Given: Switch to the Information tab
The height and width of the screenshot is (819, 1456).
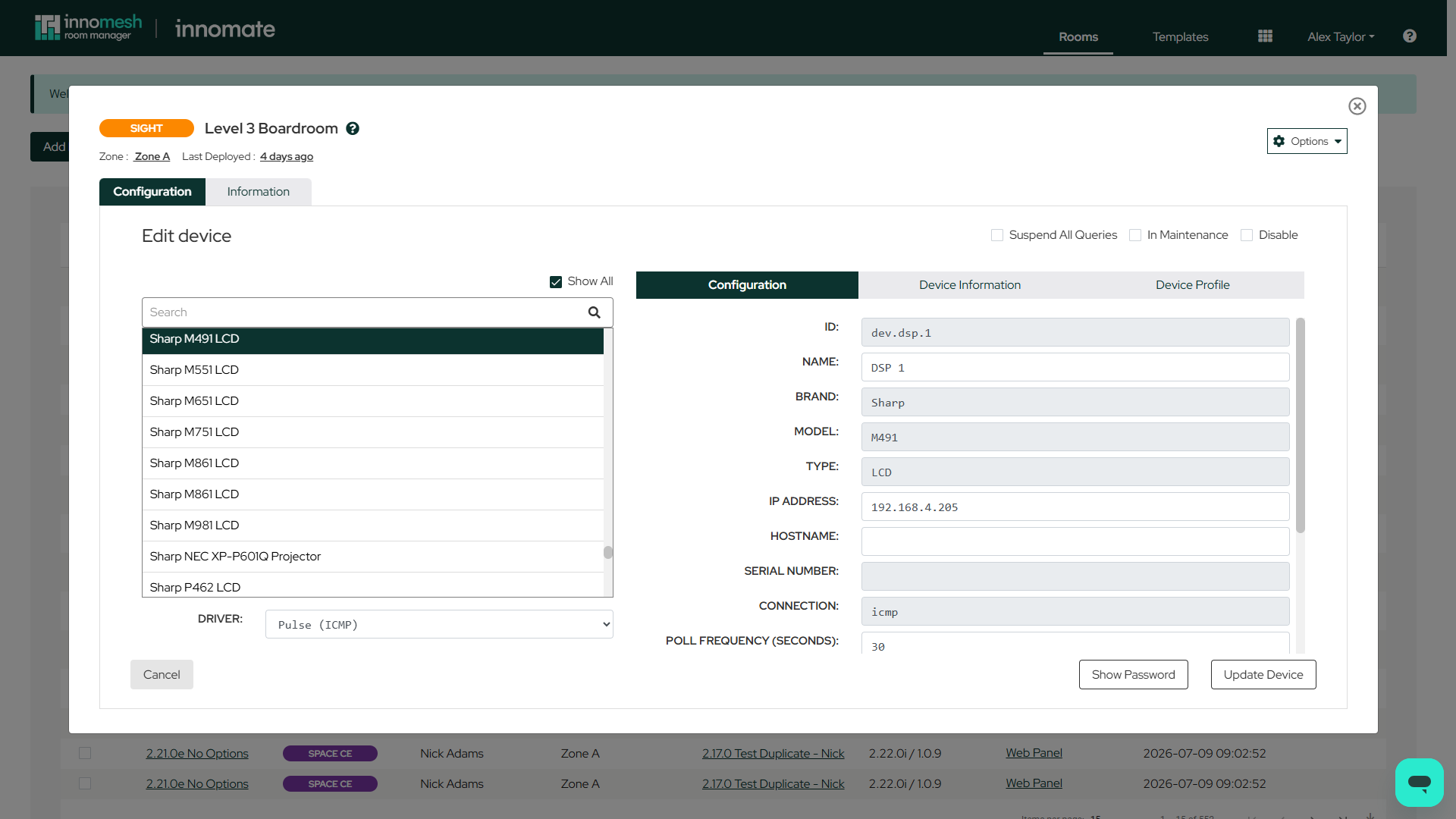Looking at the screenshot, I should tap(258, 192).
